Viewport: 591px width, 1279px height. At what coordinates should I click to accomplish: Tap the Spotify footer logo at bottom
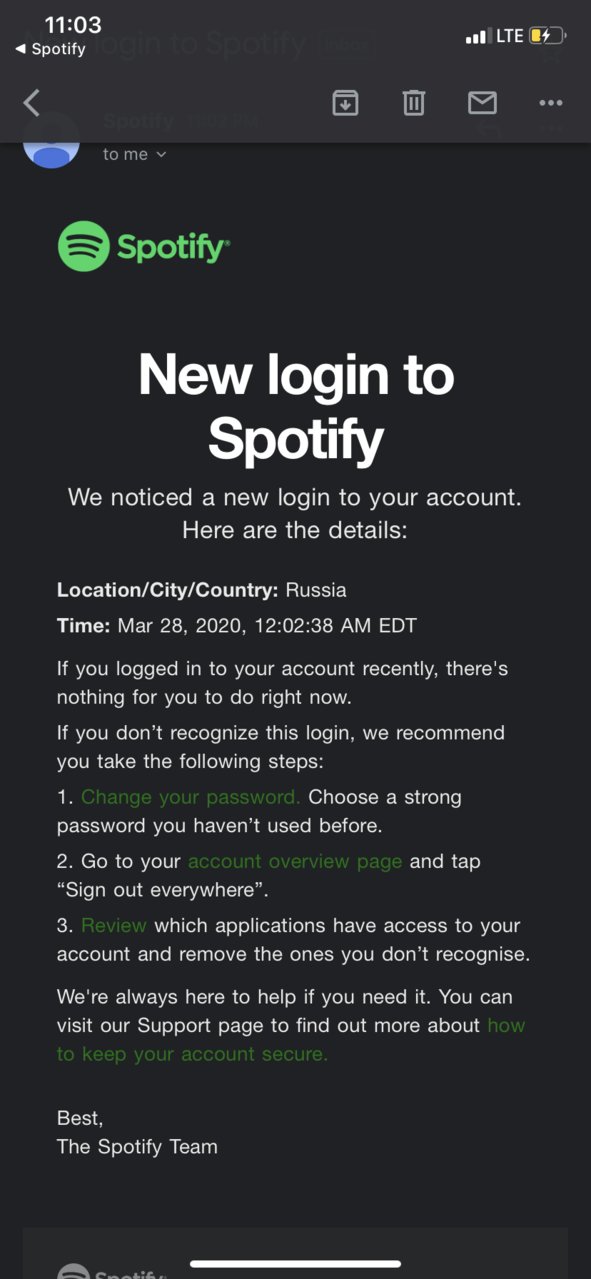112,1270
